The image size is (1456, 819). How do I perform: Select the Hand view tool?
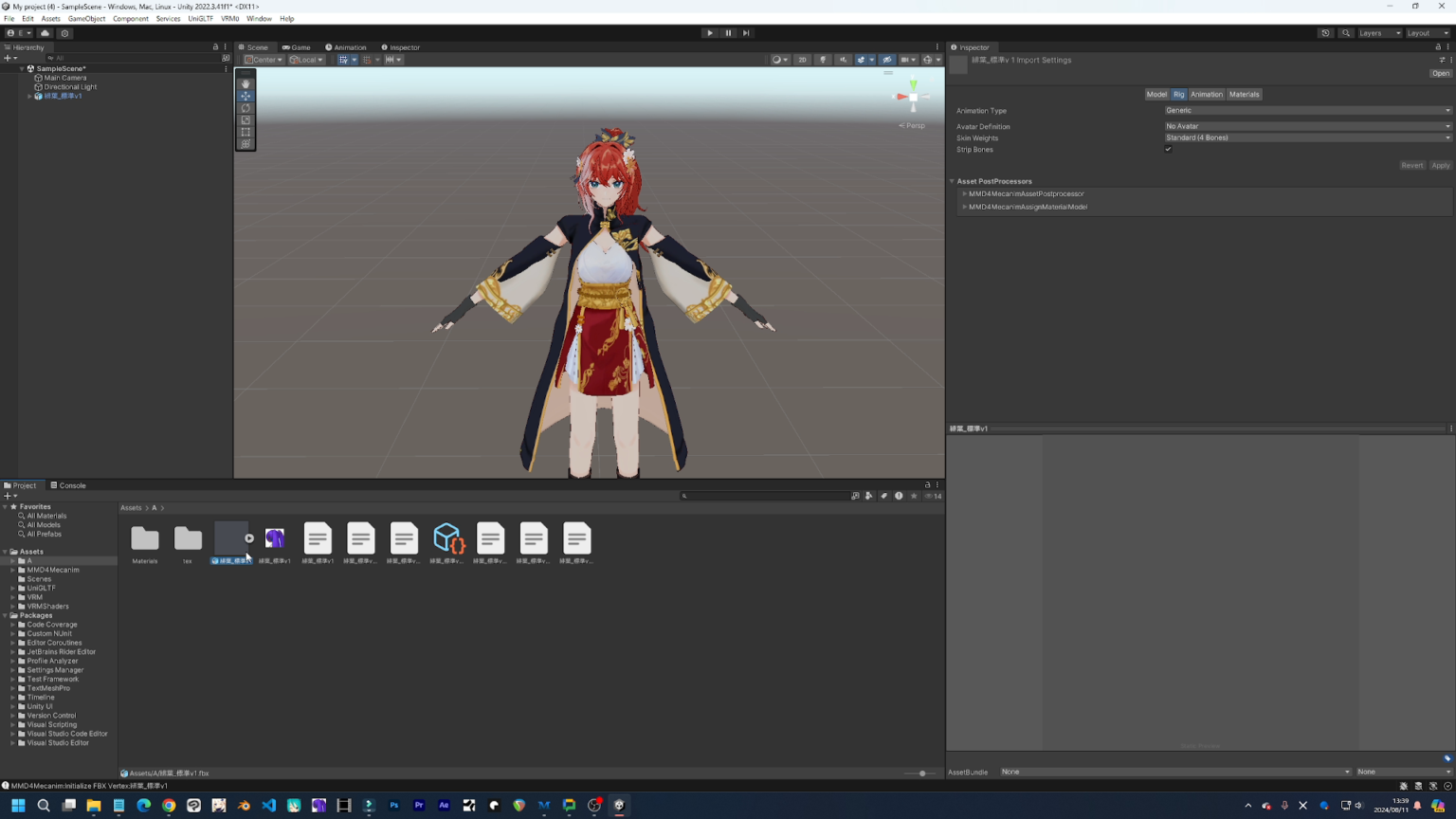tap(246, 83)
